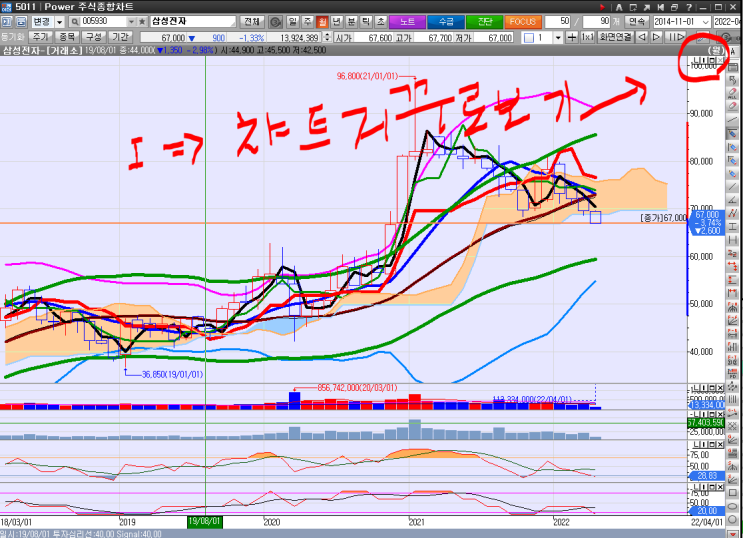The width and height of the screenshot is (743, 538).
Task: Click the total count field showing 90
Action: (x=597, y=22)
